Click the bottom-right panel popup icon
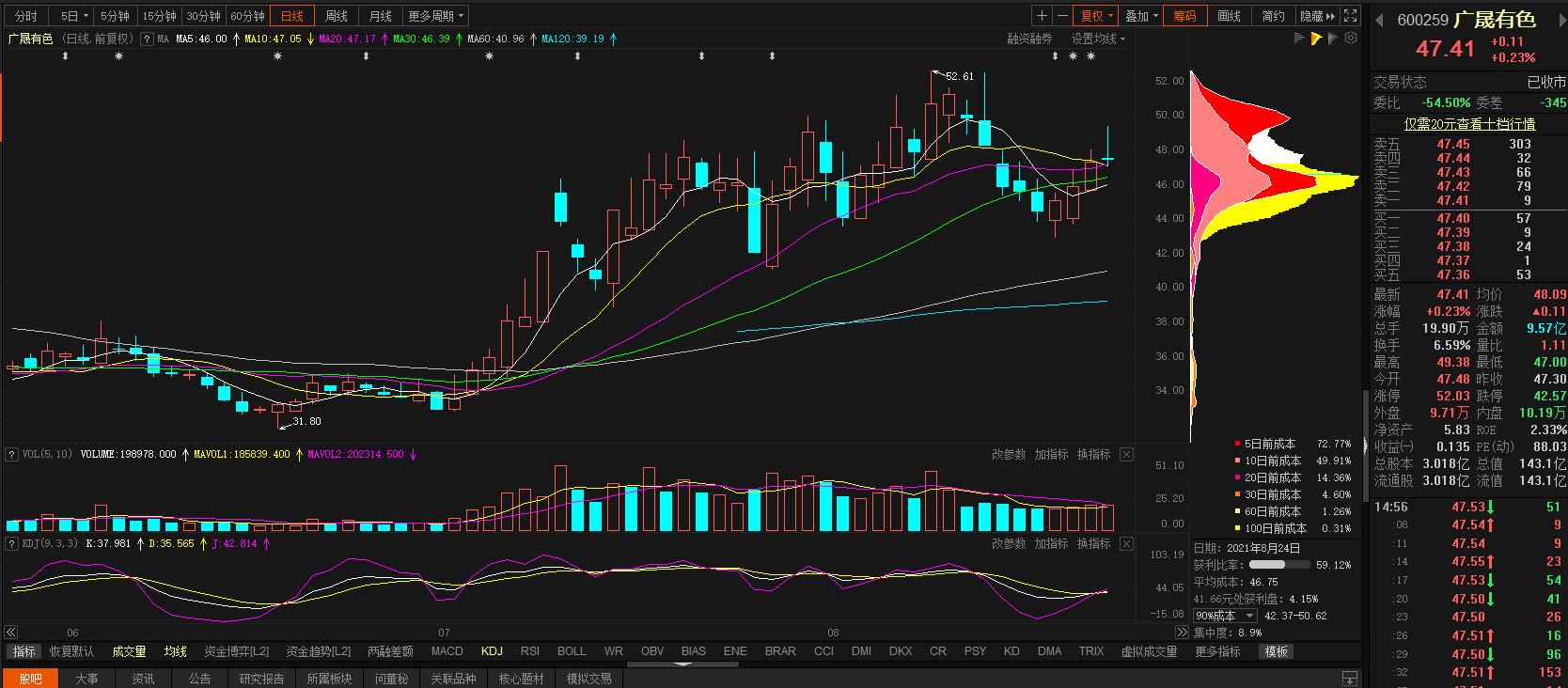The image size is (1568, 688). tap(1350, 679)
